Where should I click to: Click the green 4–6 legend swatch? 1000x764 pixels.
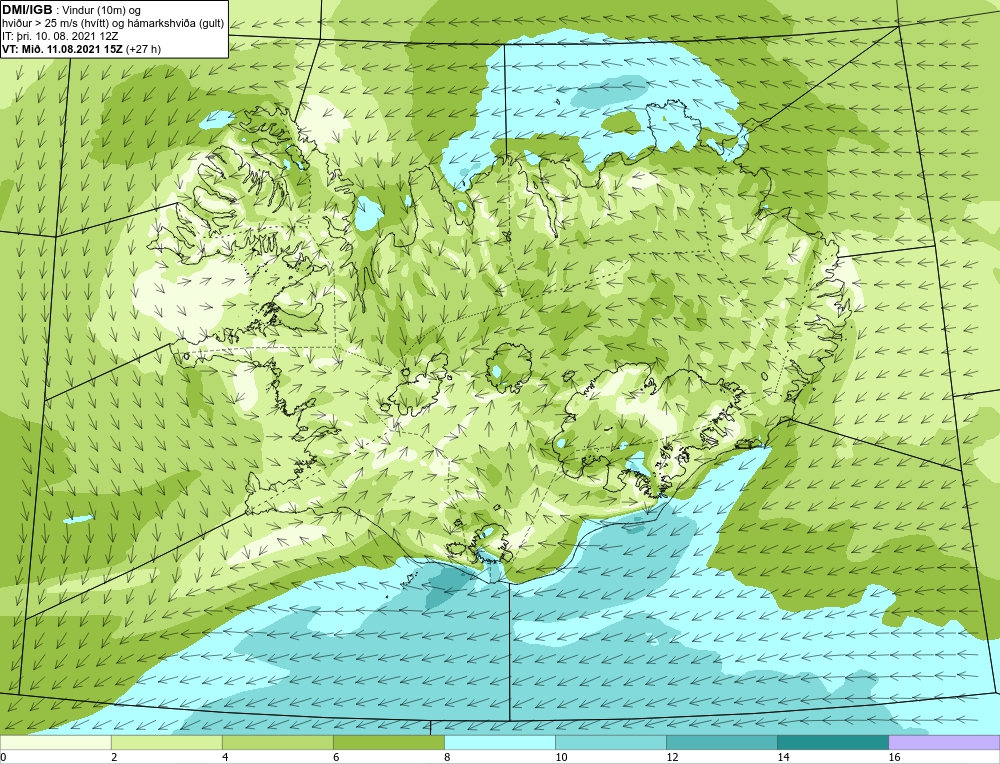277,742
